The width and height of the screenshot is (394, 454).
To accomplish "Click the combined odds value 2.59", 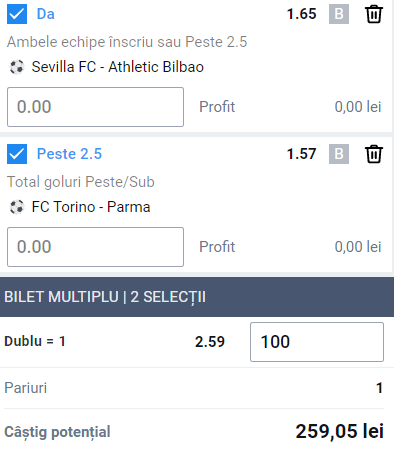I will (210, 342).
